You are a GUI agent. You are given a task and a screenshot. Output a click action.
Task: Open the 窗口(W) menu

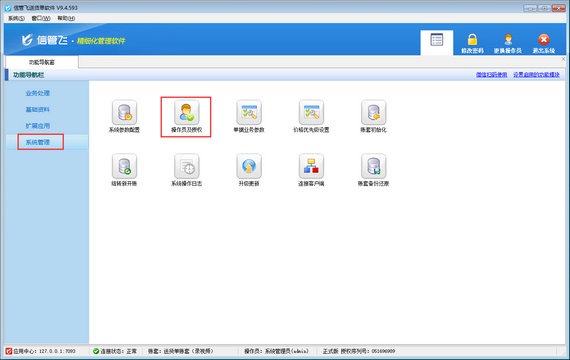pos(41,18)
